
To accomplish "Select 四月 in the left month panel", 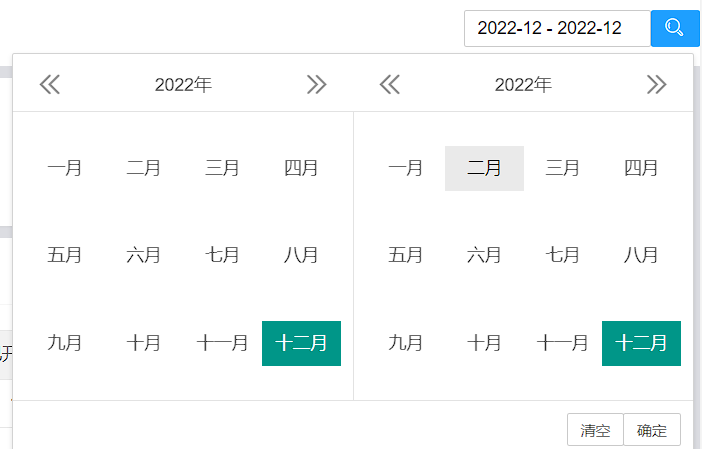I will tap(301, 168).
